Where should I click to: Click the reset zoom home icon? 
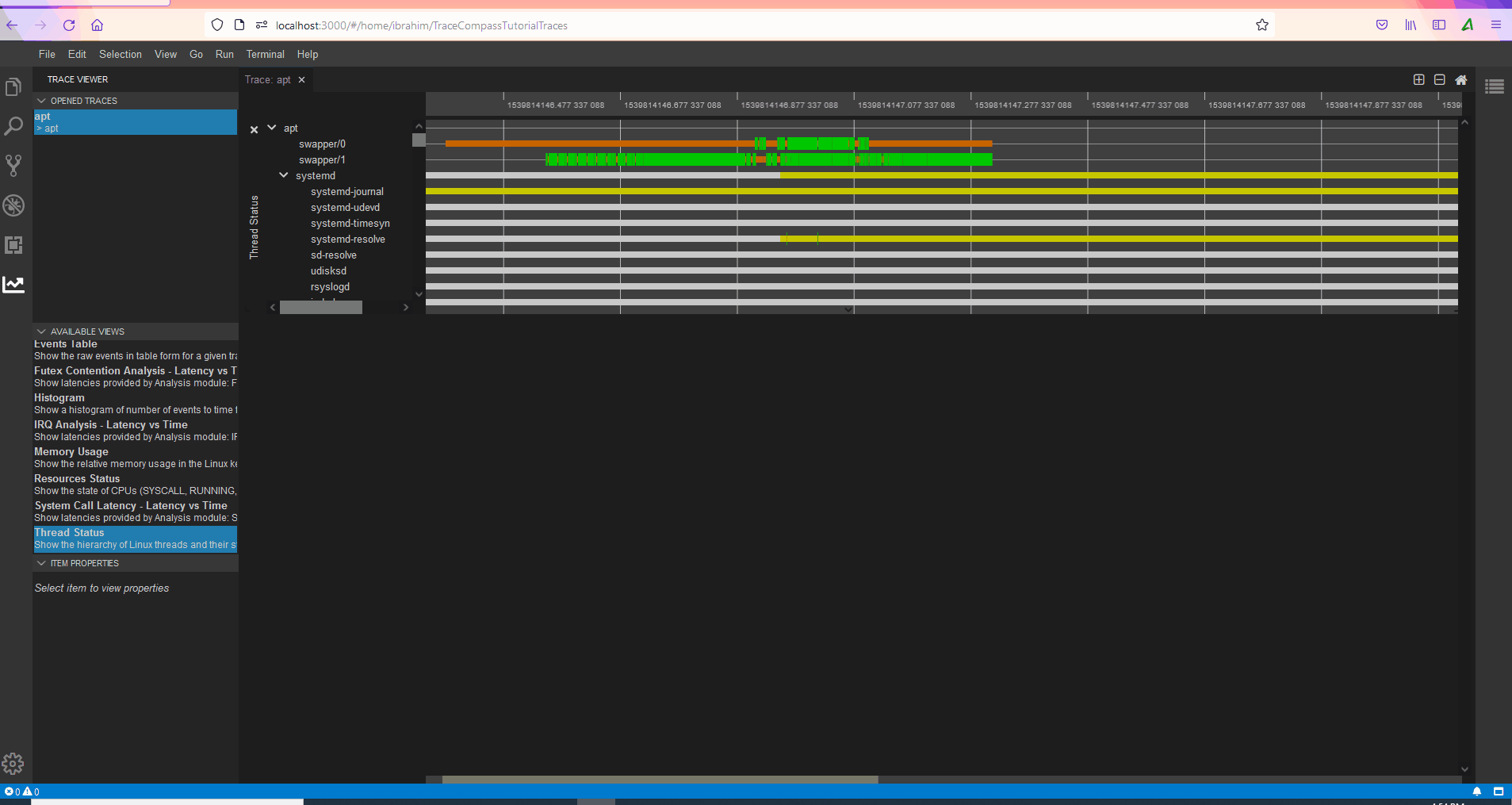(1461, 79)
